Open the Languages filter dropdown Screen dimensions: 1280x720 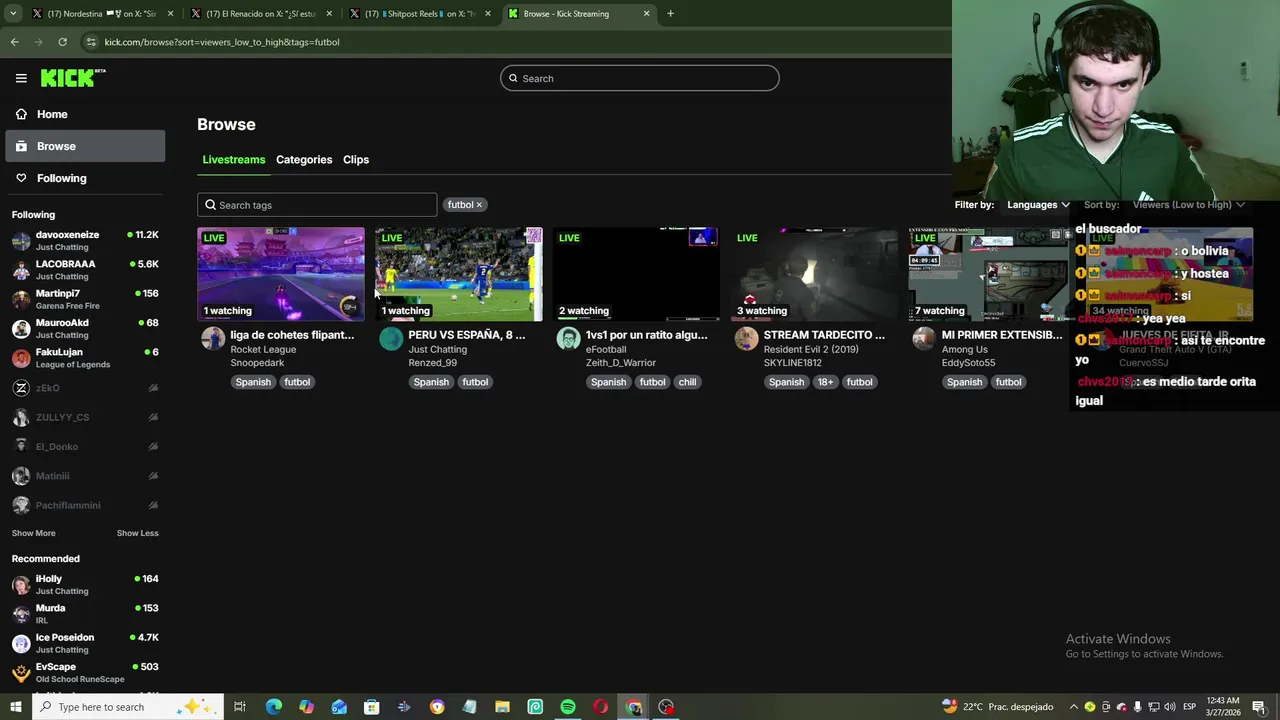(1038, 205)
